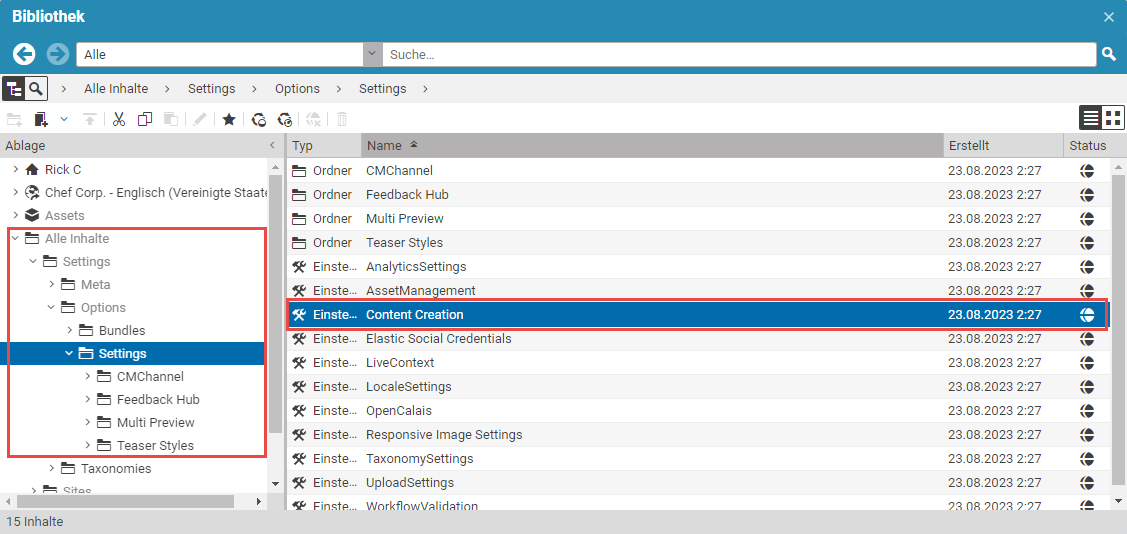Go forward with the right arrow button

[58, 54]
